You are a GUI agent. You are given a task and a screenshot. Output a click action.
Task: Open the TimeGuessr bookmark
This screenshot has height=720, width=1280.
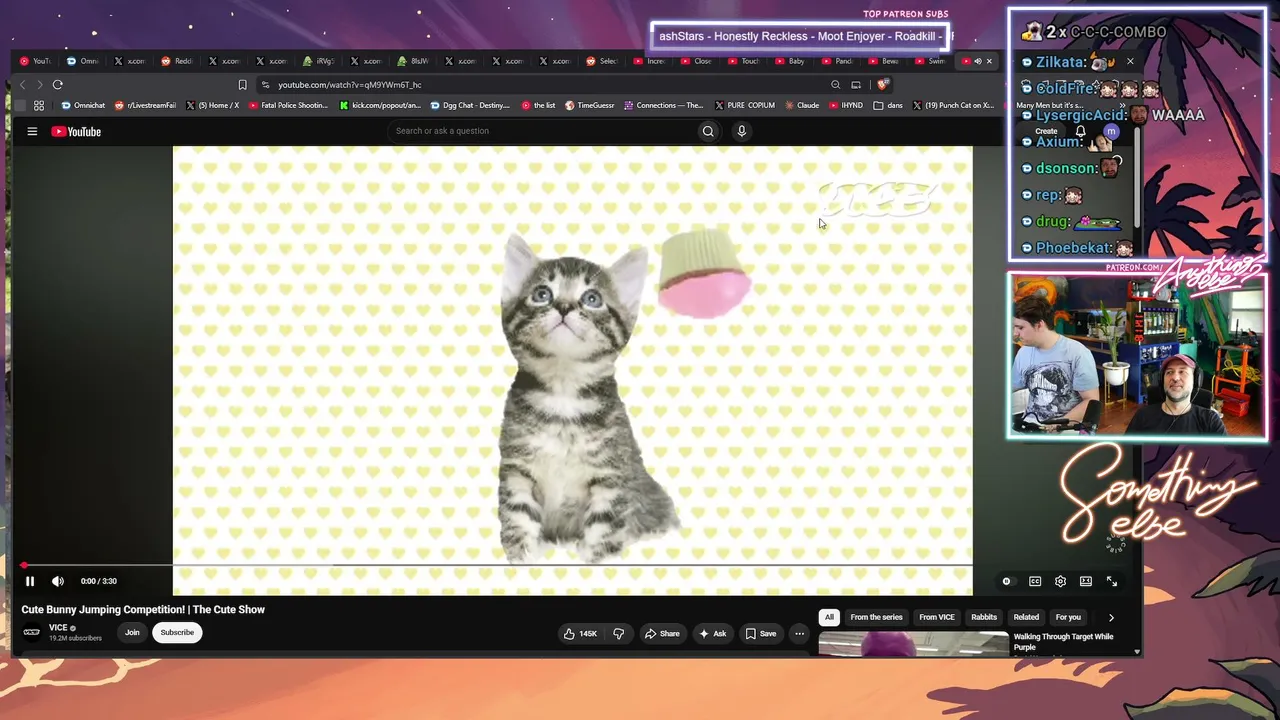(589, 105)
